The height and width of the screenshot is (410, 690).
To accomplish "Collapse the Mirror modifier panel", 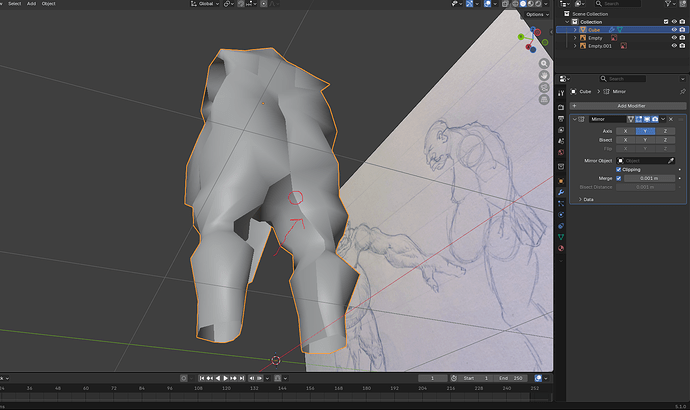I will tap(575, 119).
